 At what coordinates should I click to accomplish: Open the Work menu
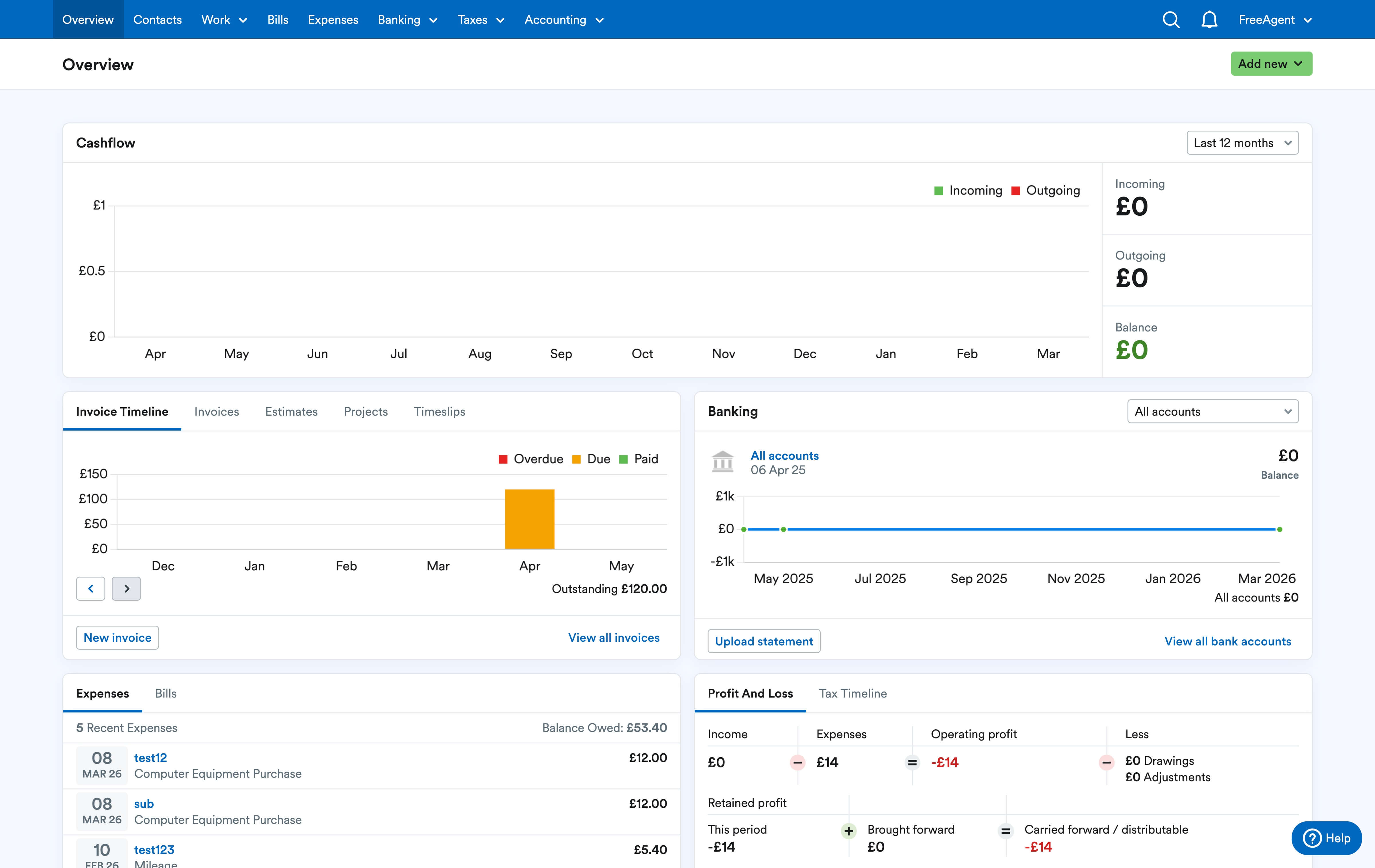pyautogui.click(x=223, y=19)
